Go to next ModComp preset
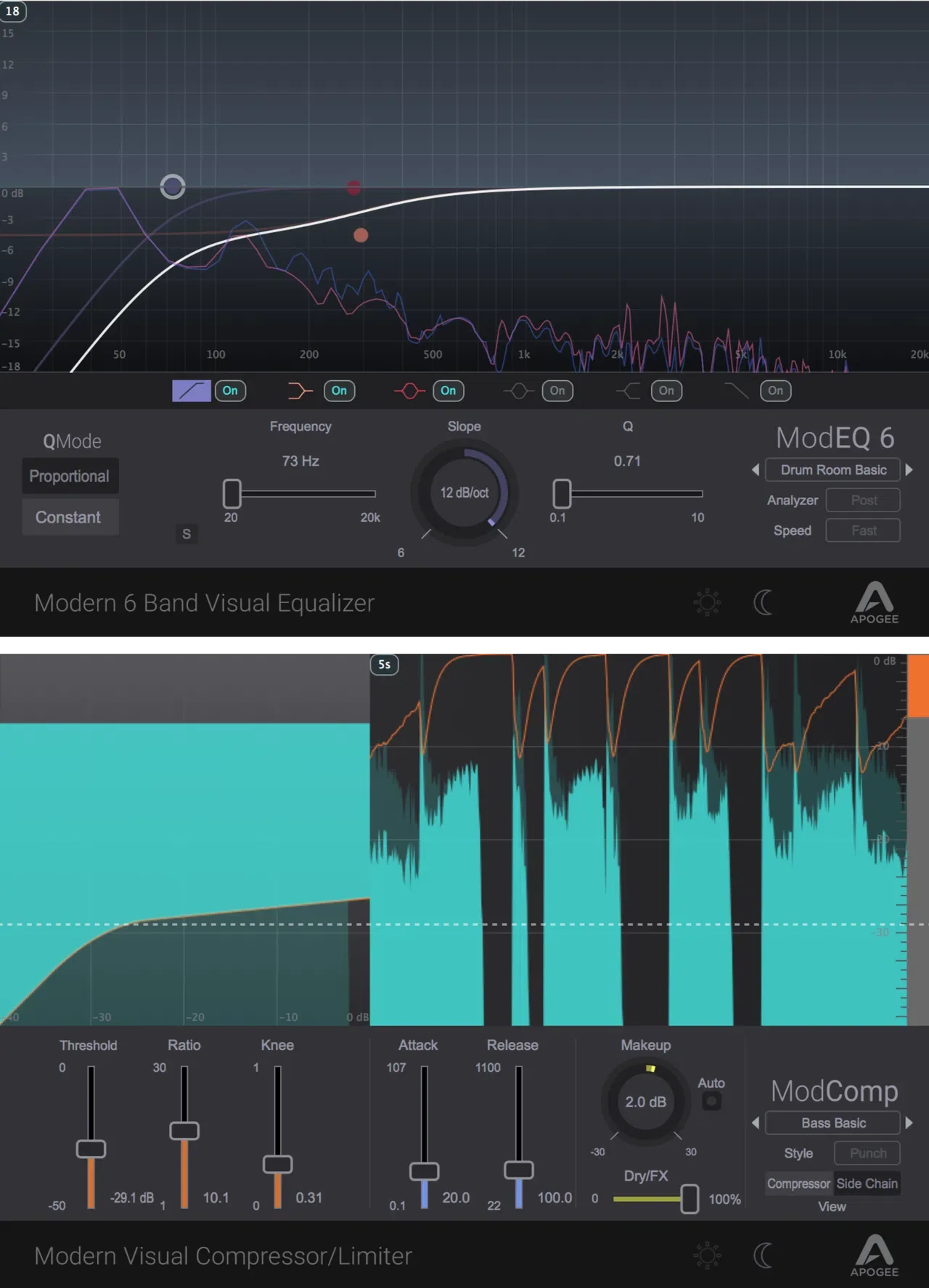Image resolution: width=929 pixels, height=1288 pixels. 909,1123
